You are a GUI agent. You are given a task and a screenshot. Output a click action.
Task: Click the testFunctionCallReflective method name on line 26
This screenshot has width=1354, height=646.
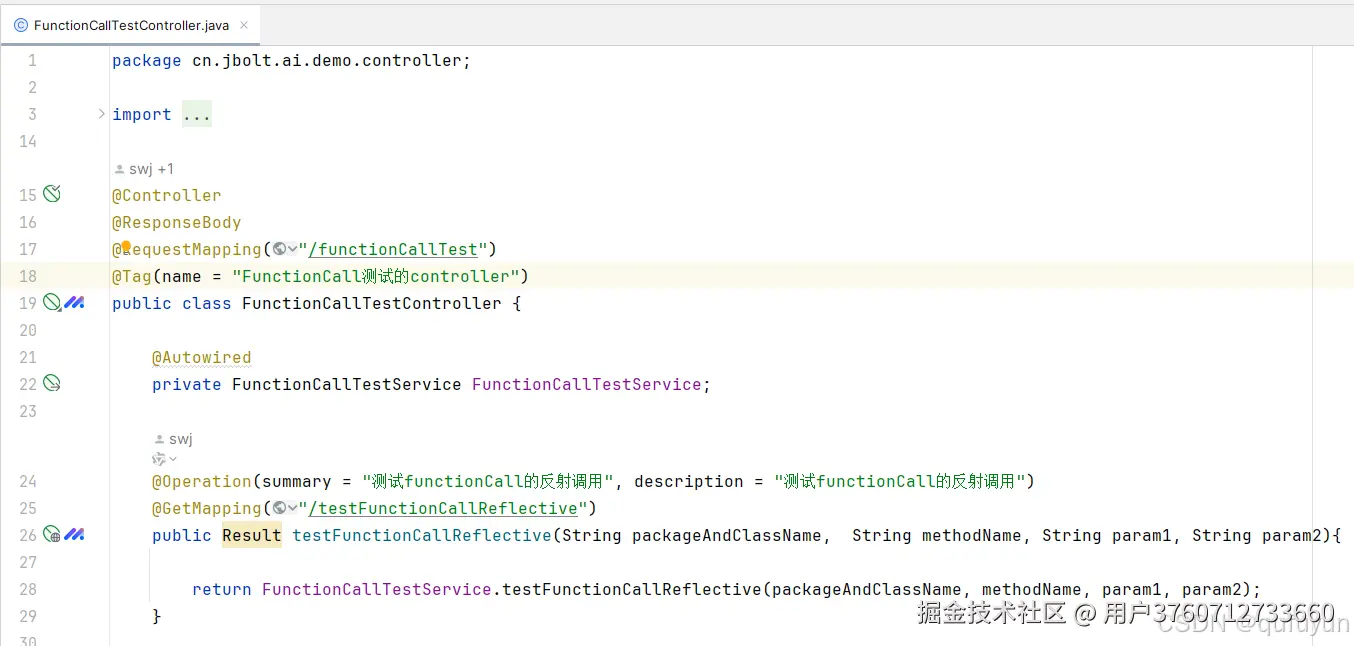pos(422,535)
